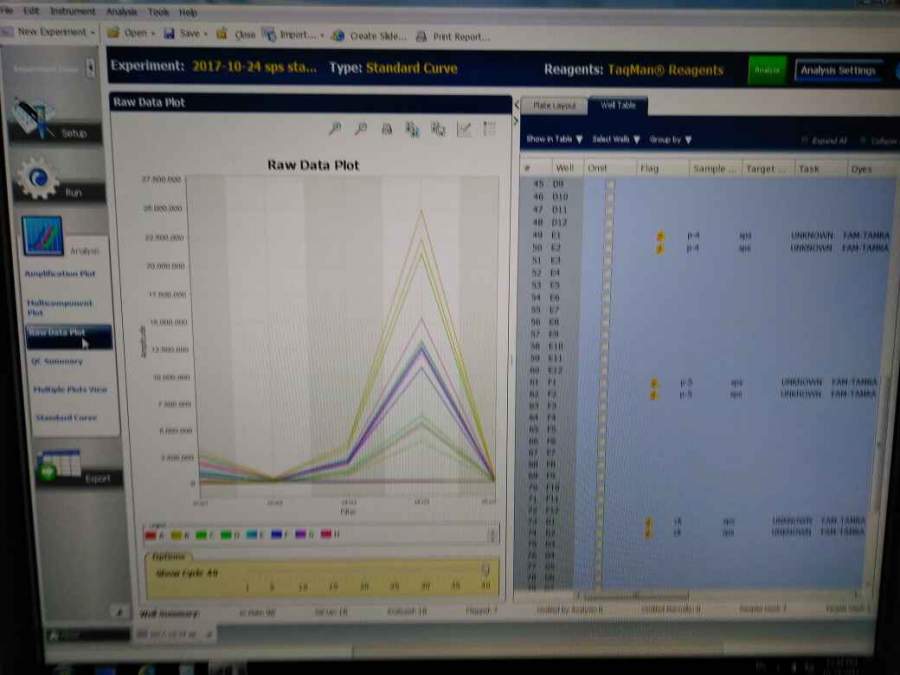Open the Select Wells dropdown
The height and width of the screenshot is (675, 900).
(x=616, y=139)
